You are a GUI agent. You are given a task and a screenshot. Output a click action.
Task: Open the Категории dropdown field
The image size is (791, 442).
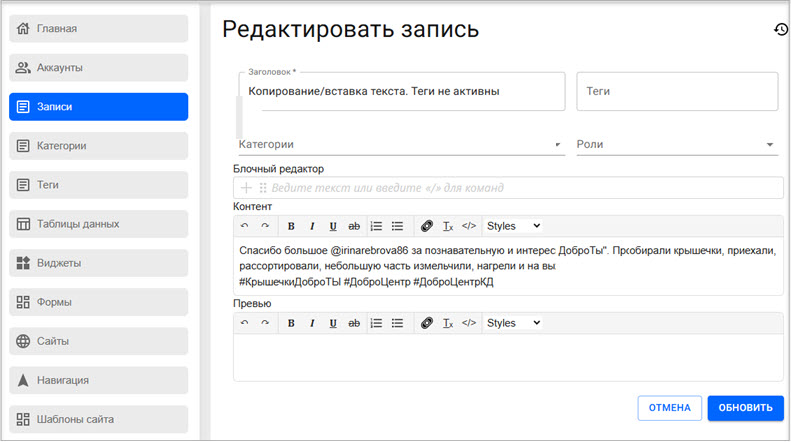click(x=401, y=145)
